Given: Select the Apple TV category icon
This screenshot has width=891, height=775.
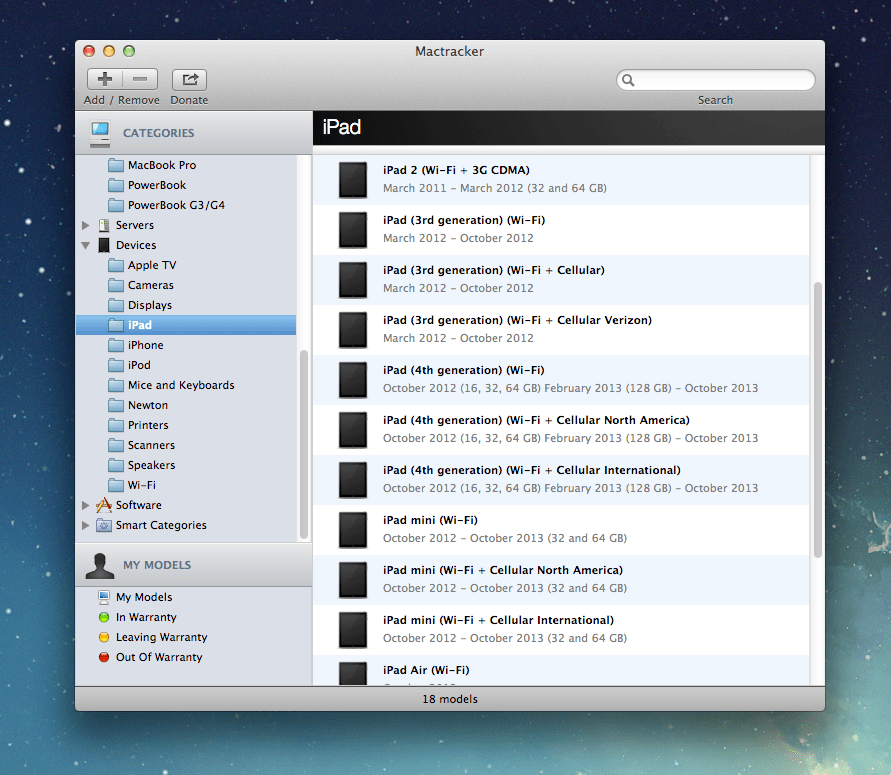Looking at the screenshot, I should (x=116, y=264).
